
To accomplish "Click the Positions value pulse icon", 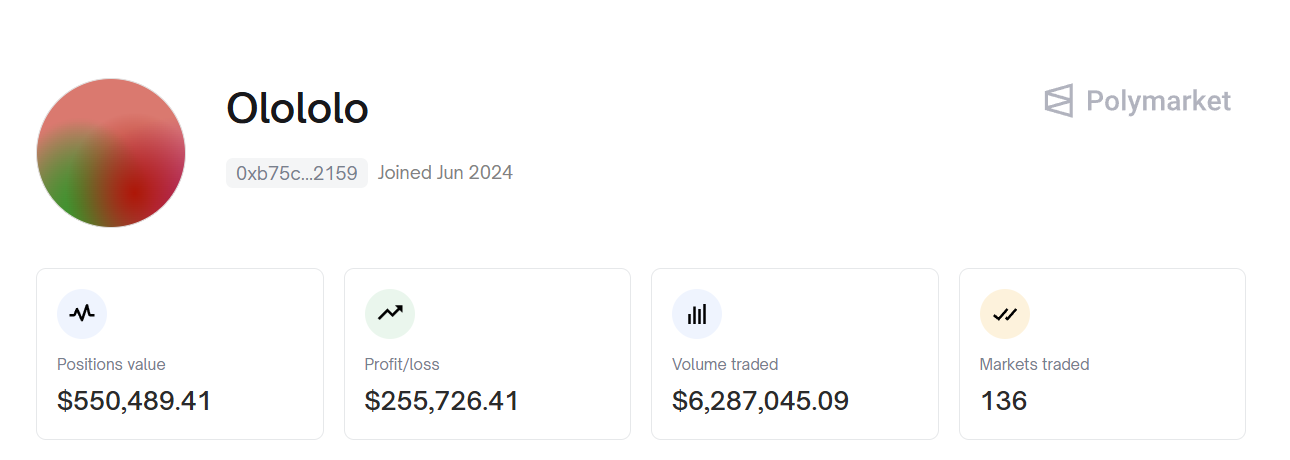I will coord(82,314).
